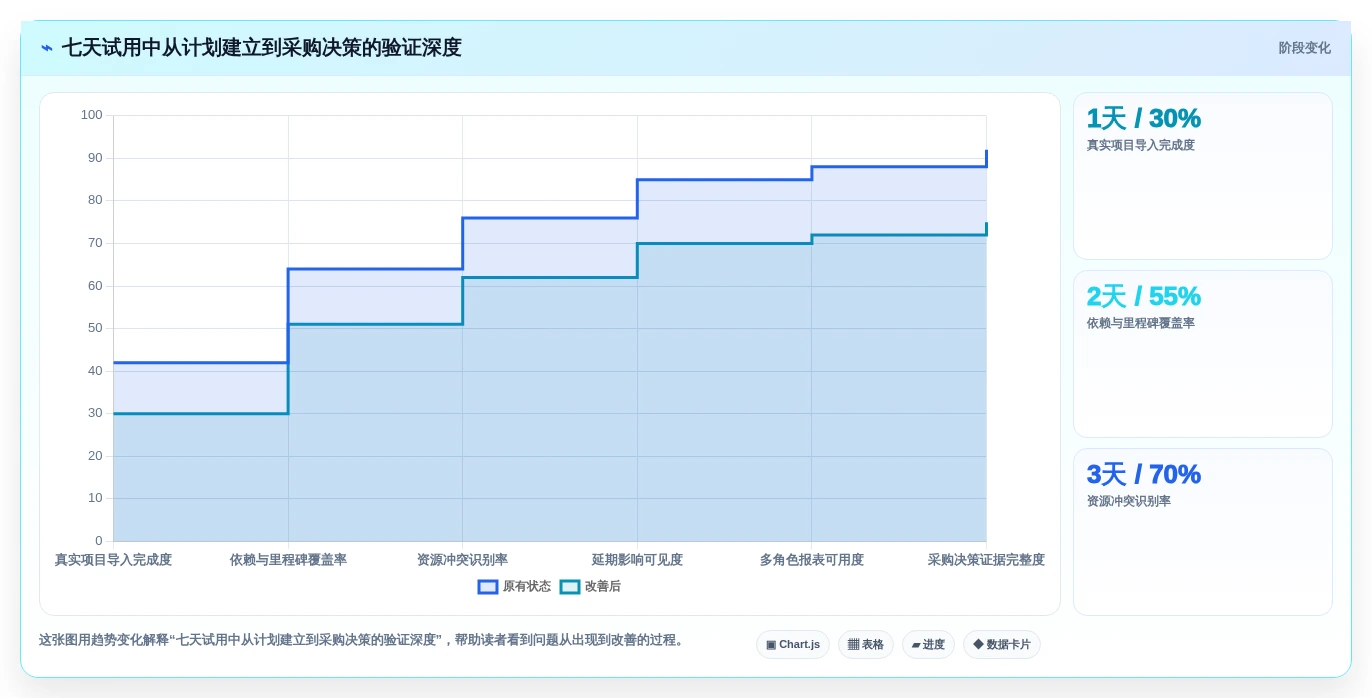Image resolution: width=1372 pixels, height=698 pixels.
Task: Click the 数据卡片 tag
Action: (1002, 645)
